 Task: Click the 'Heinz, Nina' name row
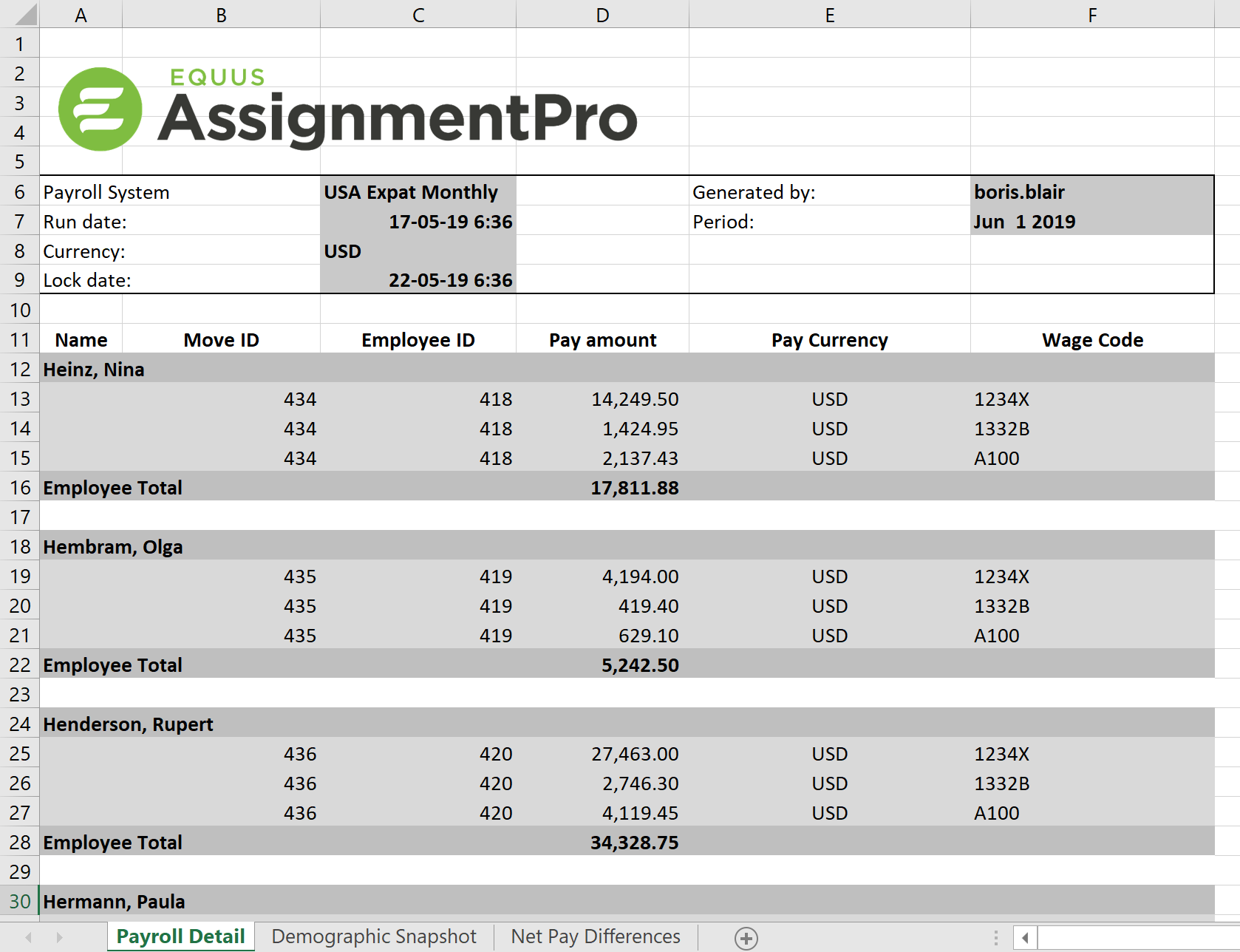coord(627,369)
